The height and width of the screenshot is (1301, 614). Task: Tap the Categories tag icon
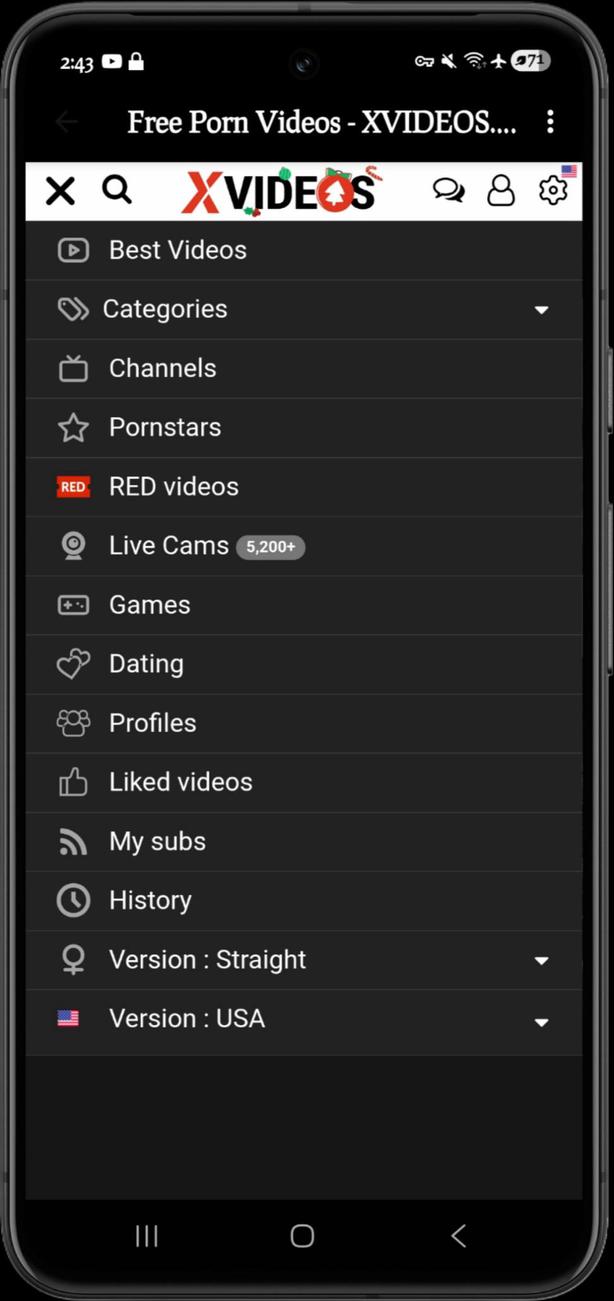point(73,309)
